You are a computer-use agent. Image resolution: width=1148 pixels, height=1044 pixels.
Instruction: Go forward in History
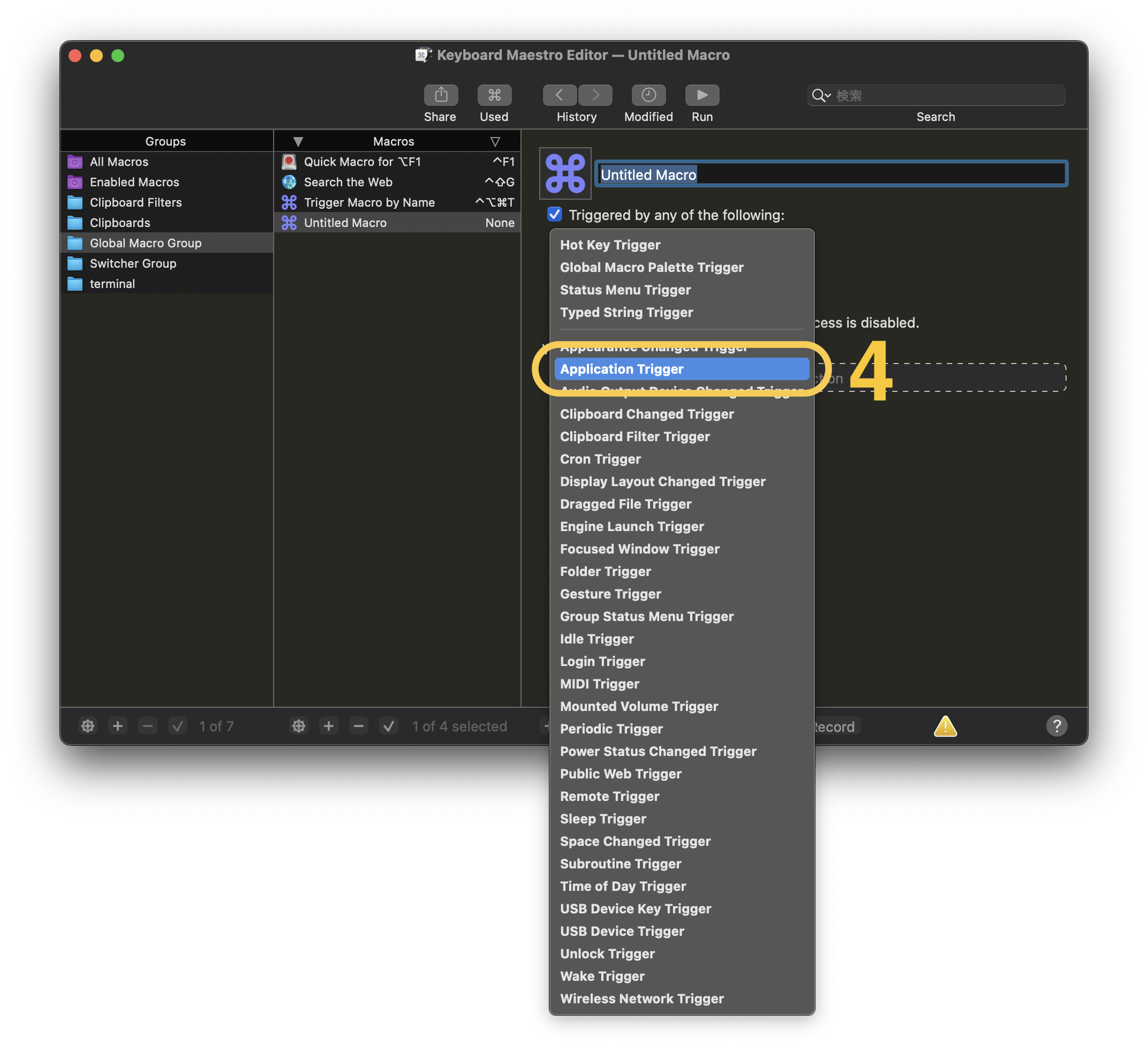click(595, 94)
